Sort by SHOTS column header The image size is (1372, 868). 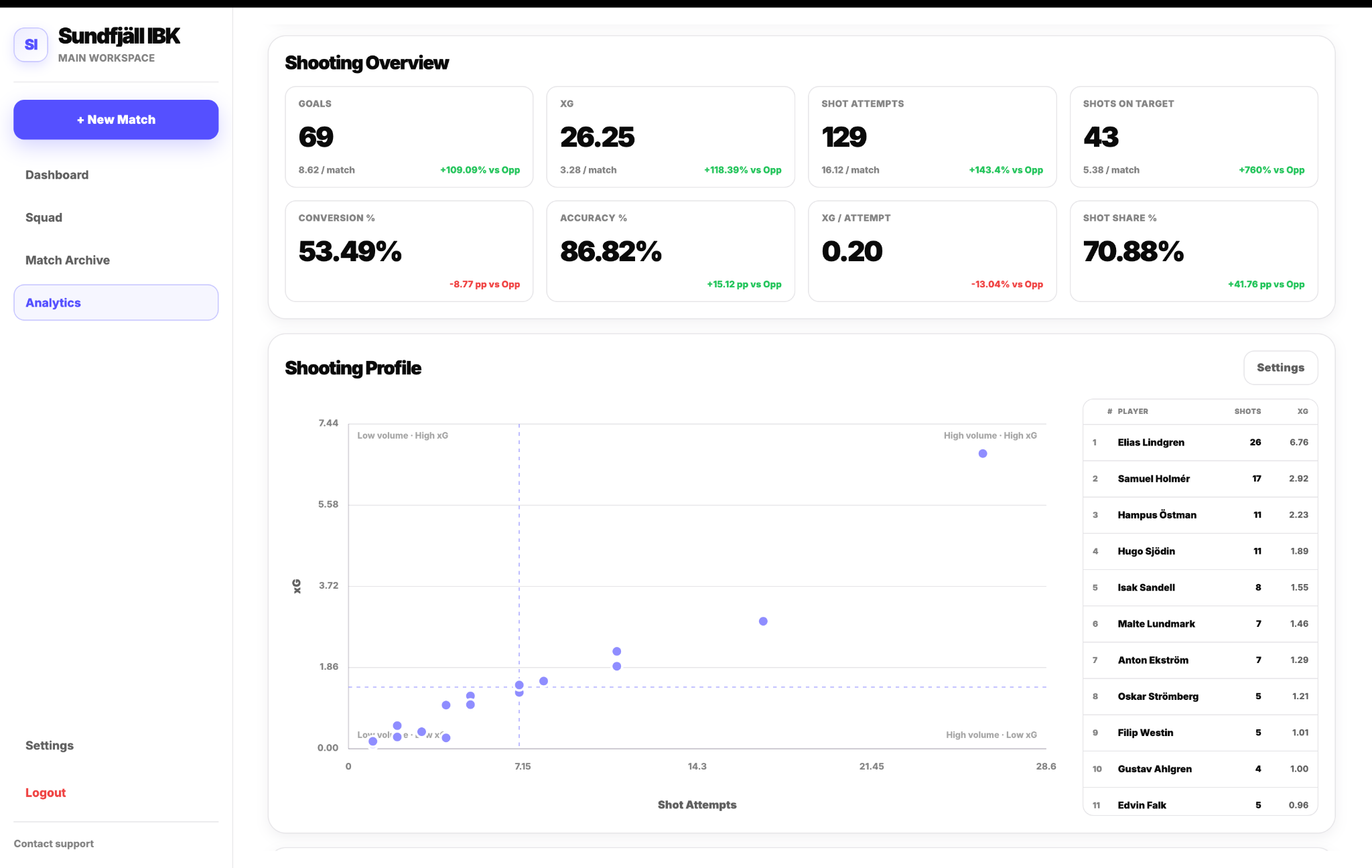tap(1247, 411)
